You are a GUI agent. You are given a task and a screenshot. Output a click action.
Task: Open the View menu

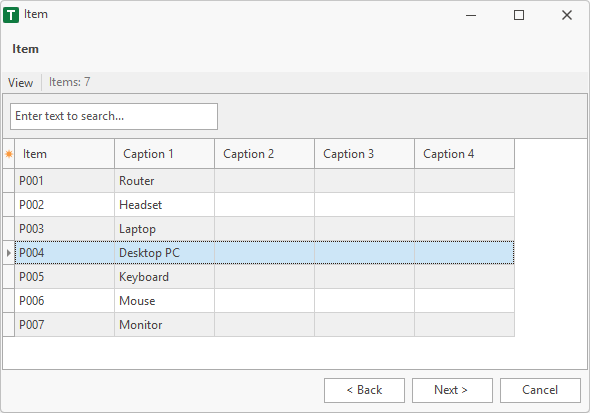[20, 82]
